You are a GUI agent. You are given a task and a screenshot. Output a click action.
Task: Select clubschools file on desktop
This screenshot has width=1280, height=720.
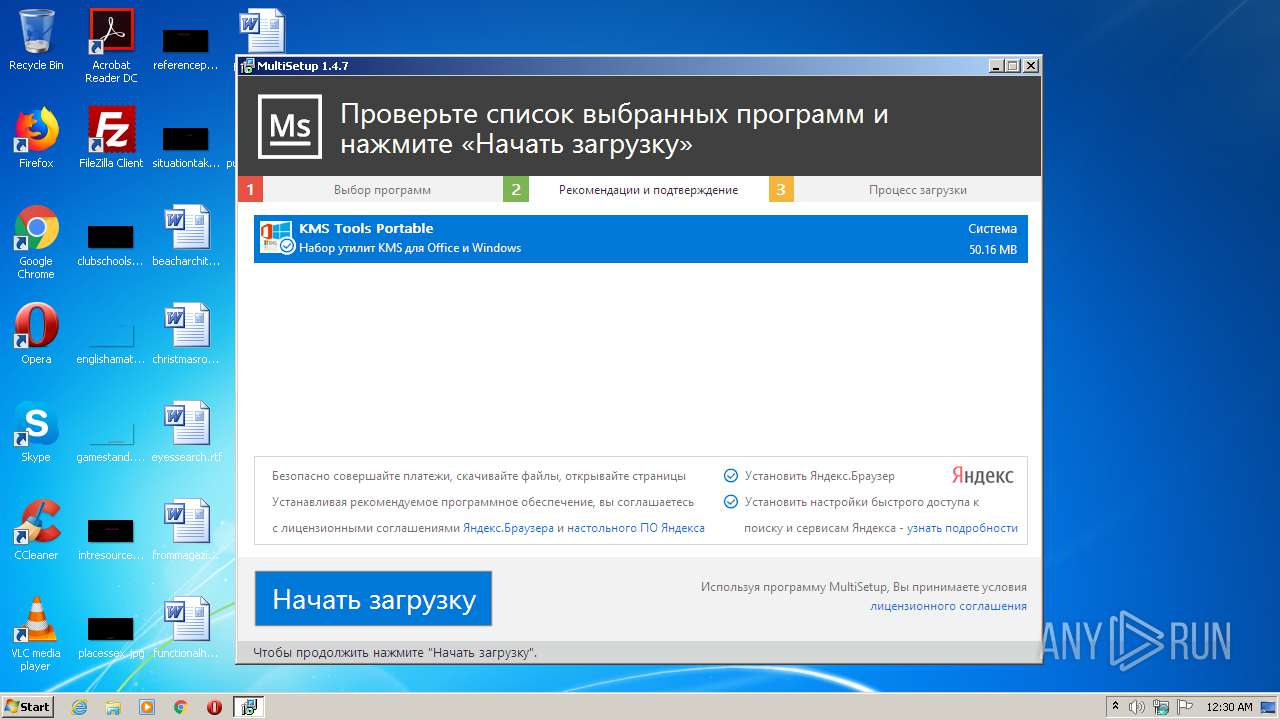coord(111,244)
